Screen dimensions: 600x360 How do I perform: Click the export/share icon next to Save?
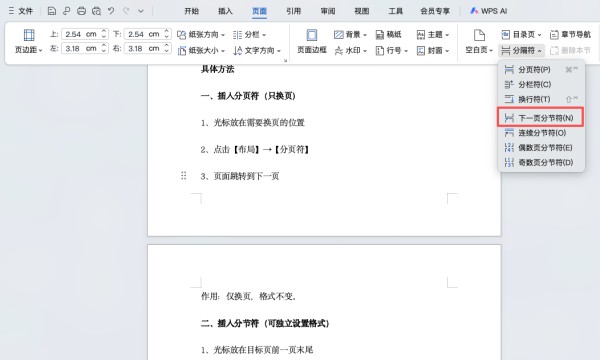click(x=66, y=11)
